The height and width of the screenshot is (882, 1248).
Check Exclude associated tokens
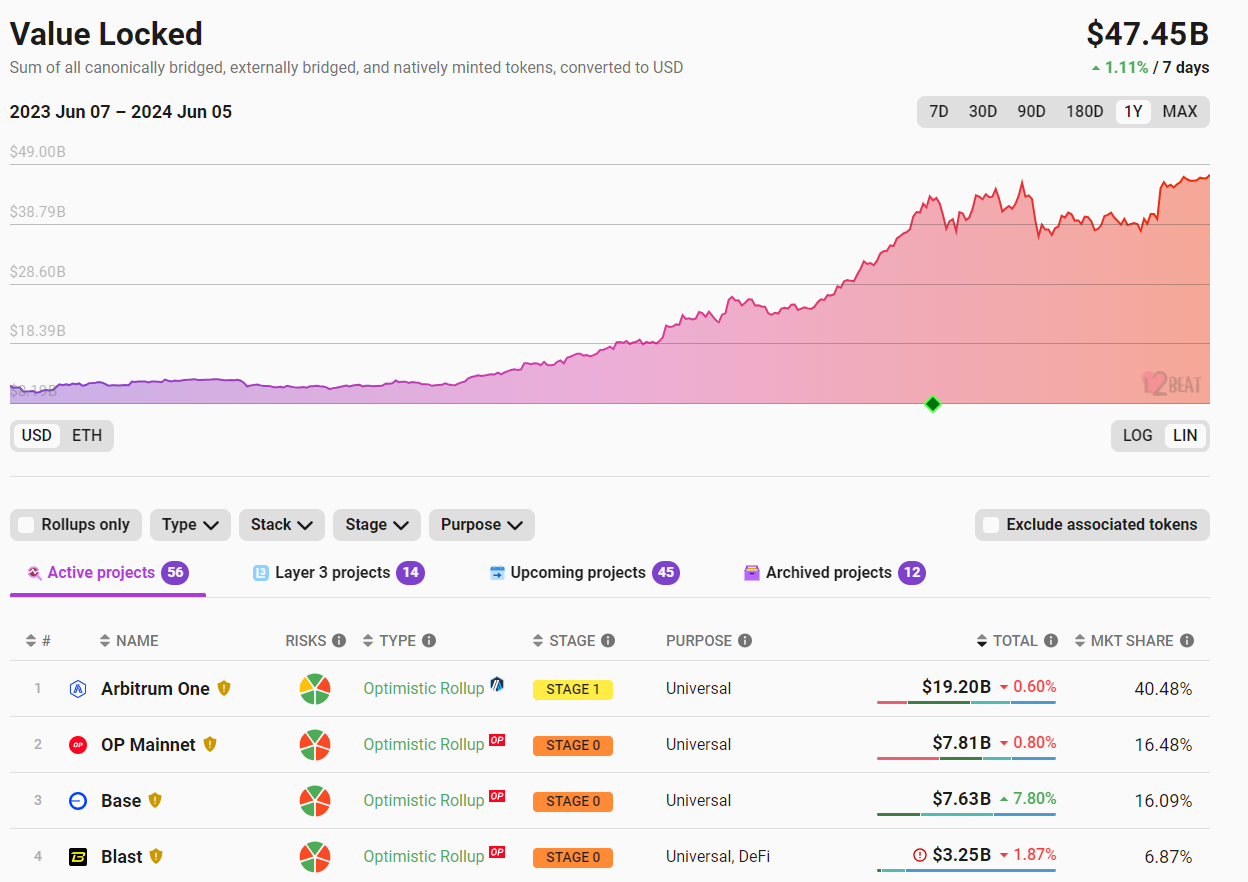point(991,525)
